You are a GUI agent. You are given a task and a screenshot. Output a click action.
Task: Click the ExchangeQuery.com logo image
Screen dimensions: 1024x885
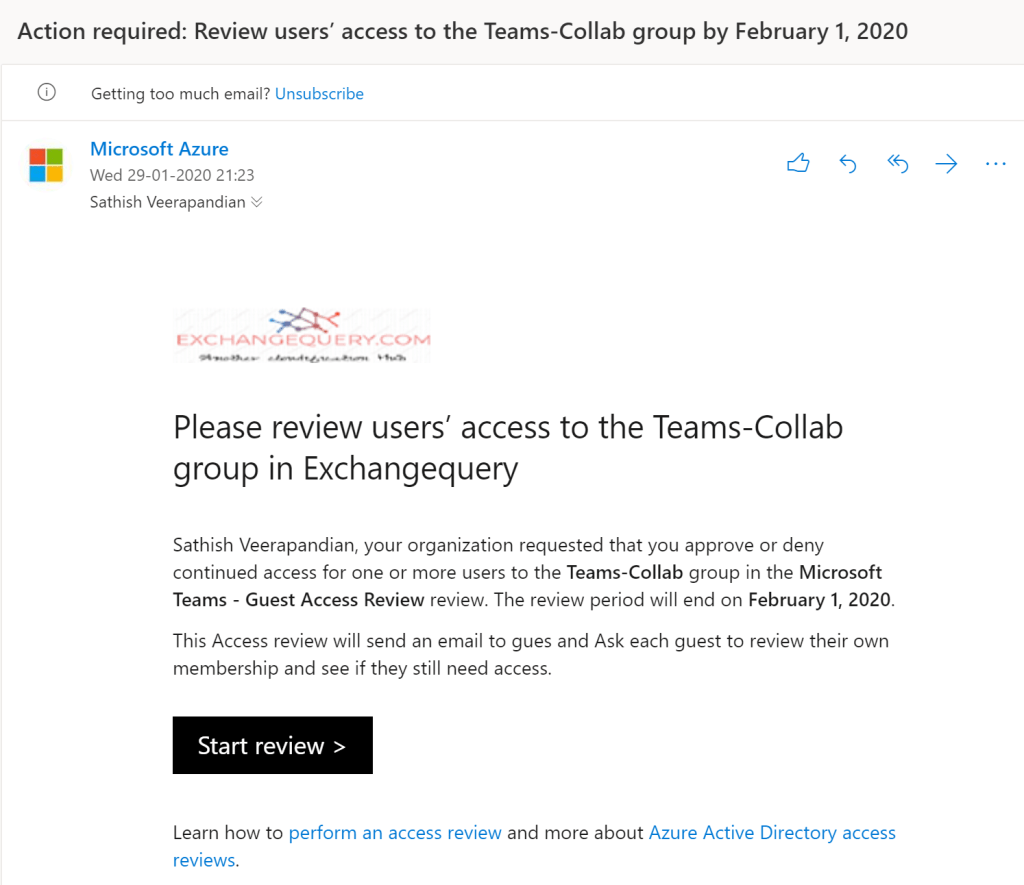tap(303, 335)
